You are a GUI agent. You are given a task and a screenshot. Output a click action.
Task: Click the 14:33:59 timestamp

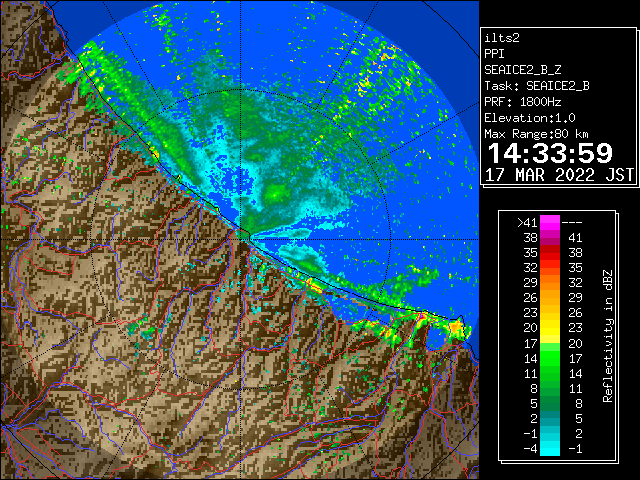coord(550,153)
